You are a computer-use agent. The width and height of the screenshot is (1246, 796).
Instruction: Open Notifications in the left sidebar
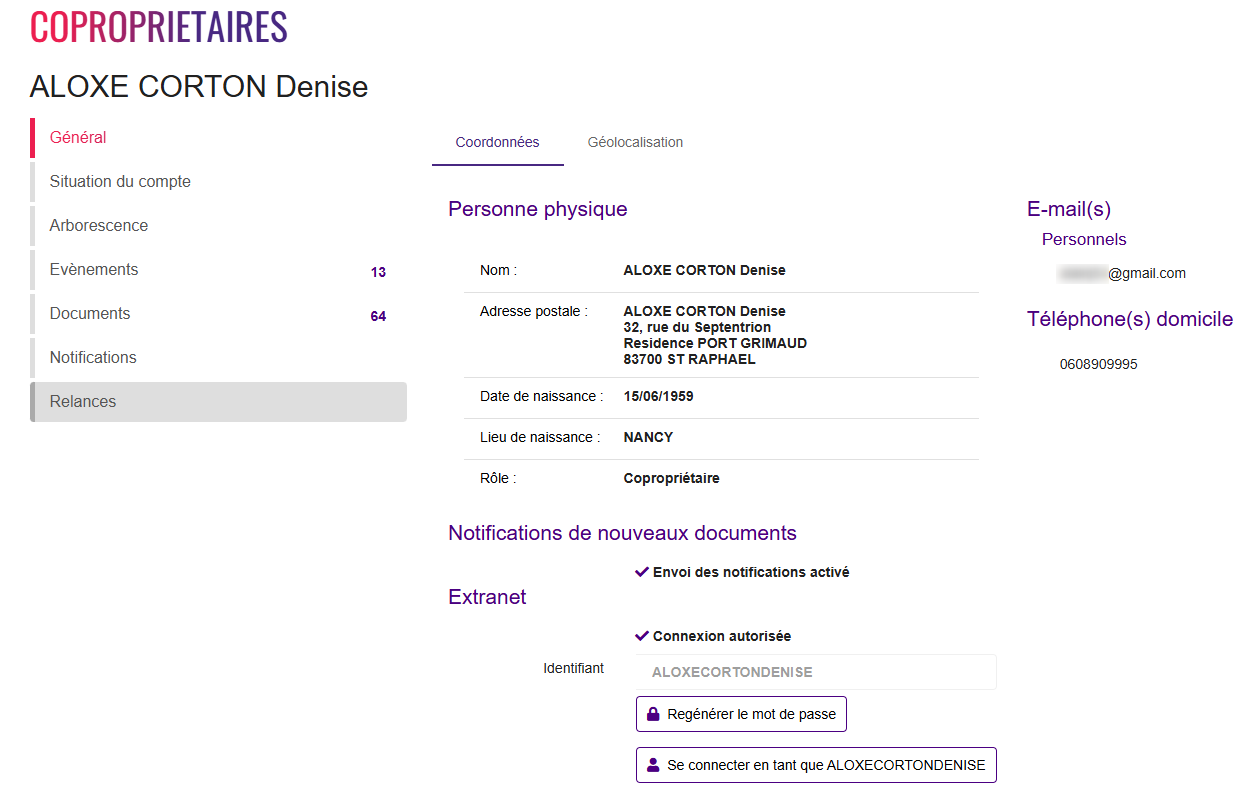click(93, 358)
